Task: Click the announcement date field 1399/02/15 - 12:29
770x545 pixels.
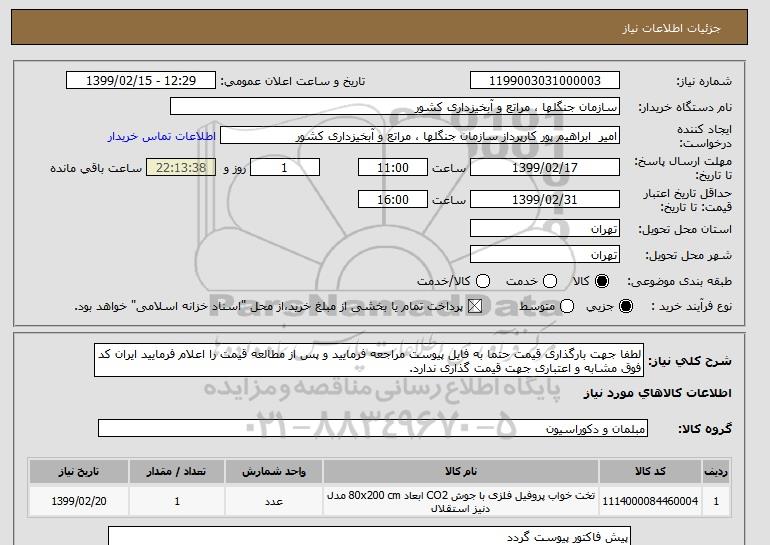Action: click(141, 81)
